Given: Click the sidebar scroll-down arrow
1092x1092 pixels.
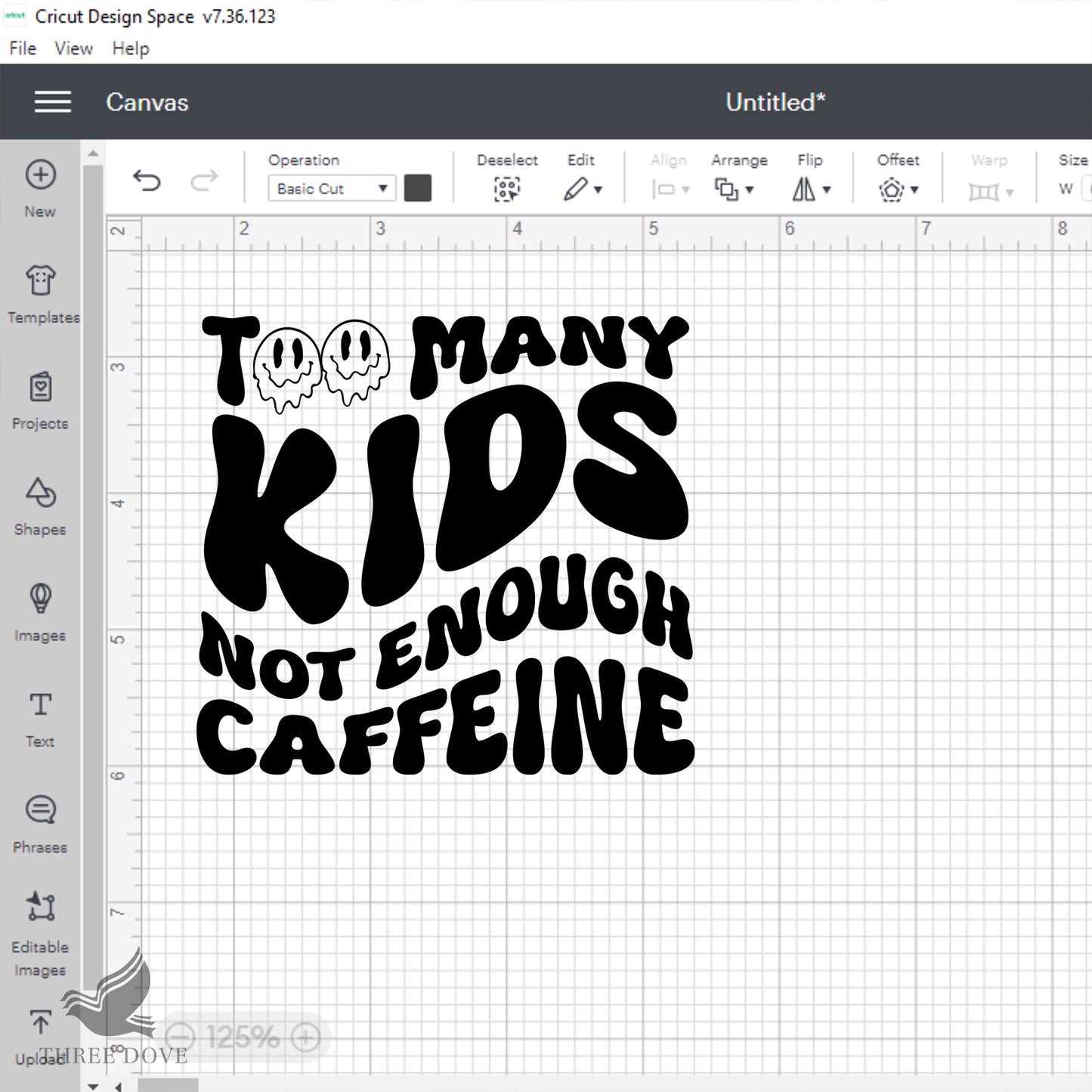Looking at the screenshot, I should pyautogui.click(x=92, y=1086).
